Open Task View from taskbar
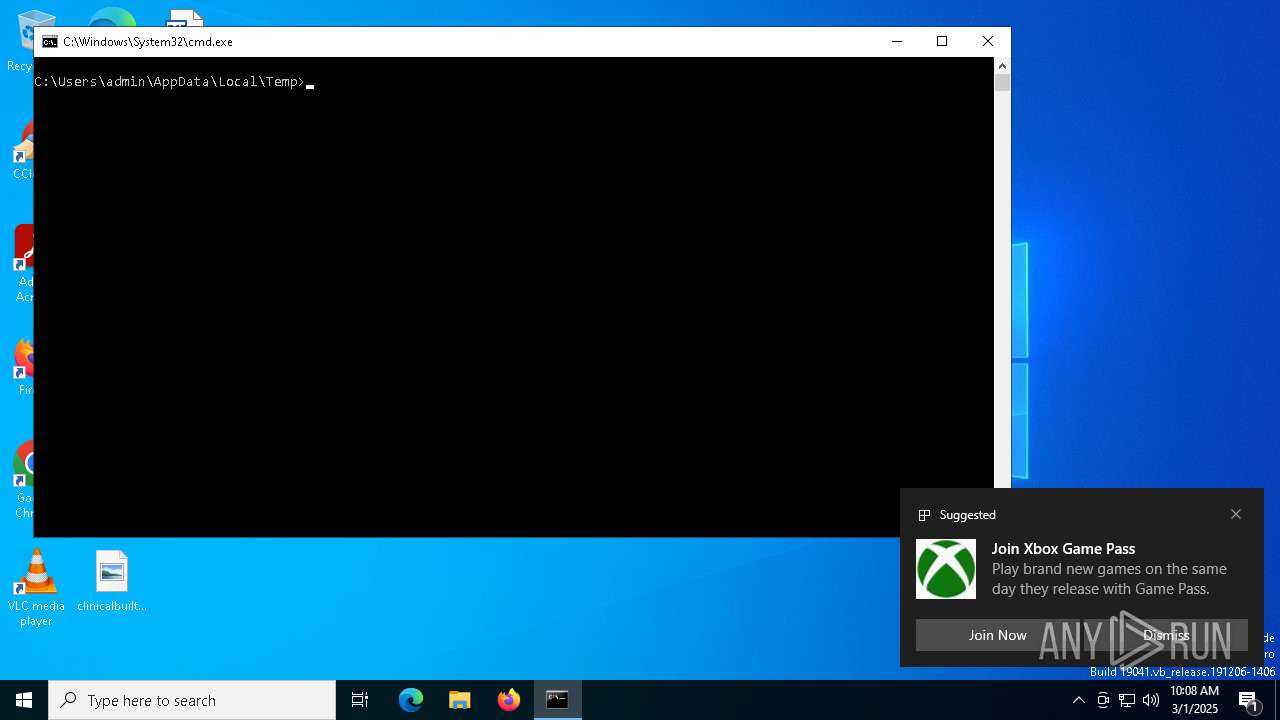Image resolution: width=1280 pixels, height=720 pixels. (360, 700)
